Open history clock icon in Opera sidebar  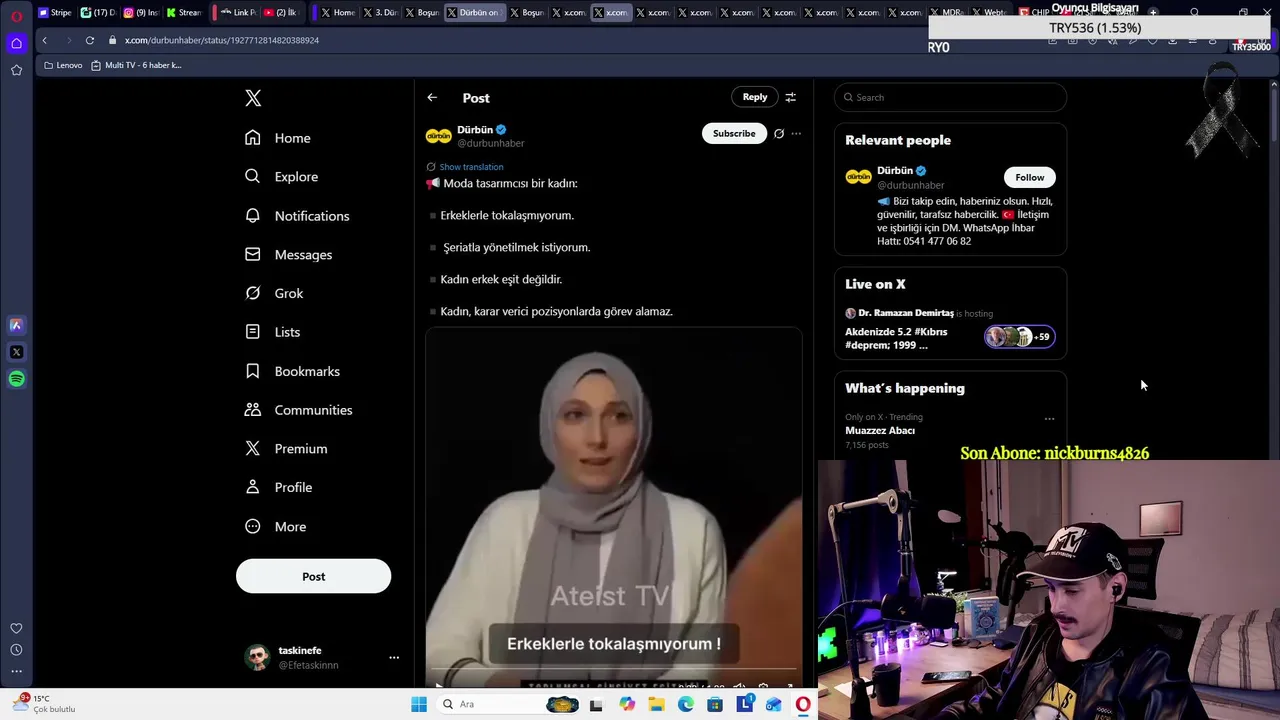[16, 650]
